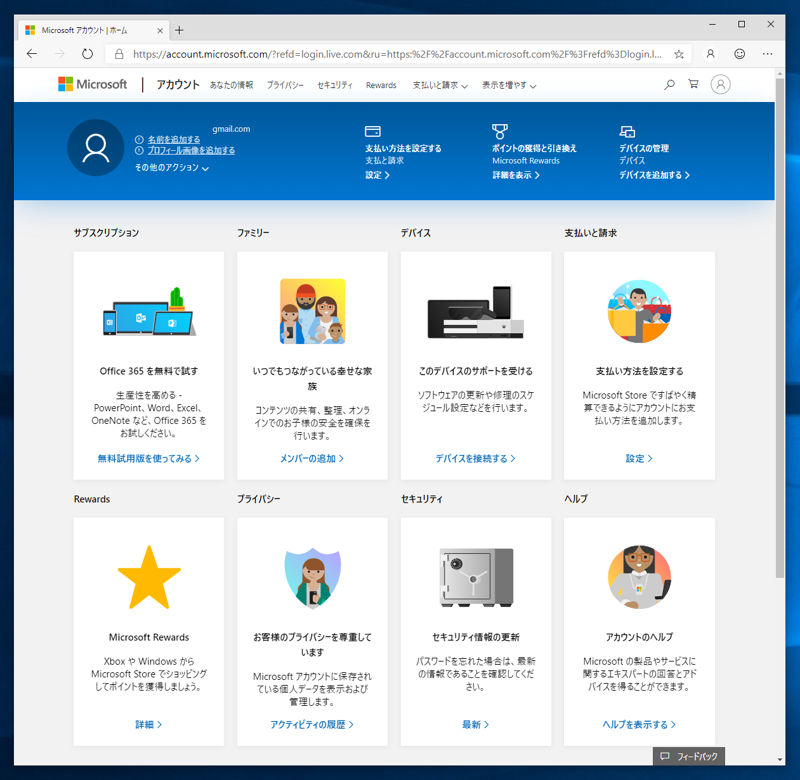Click 無料試用版を使ってみる link

point(148,459)
